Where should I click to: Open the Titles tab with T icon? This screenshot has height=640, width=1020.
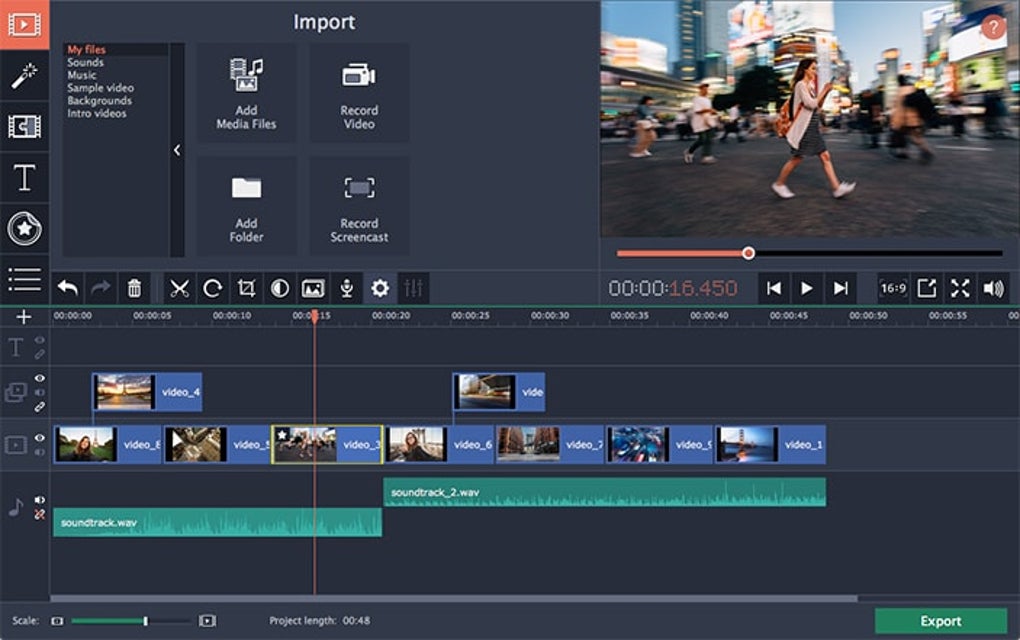(x=24, y=178)
